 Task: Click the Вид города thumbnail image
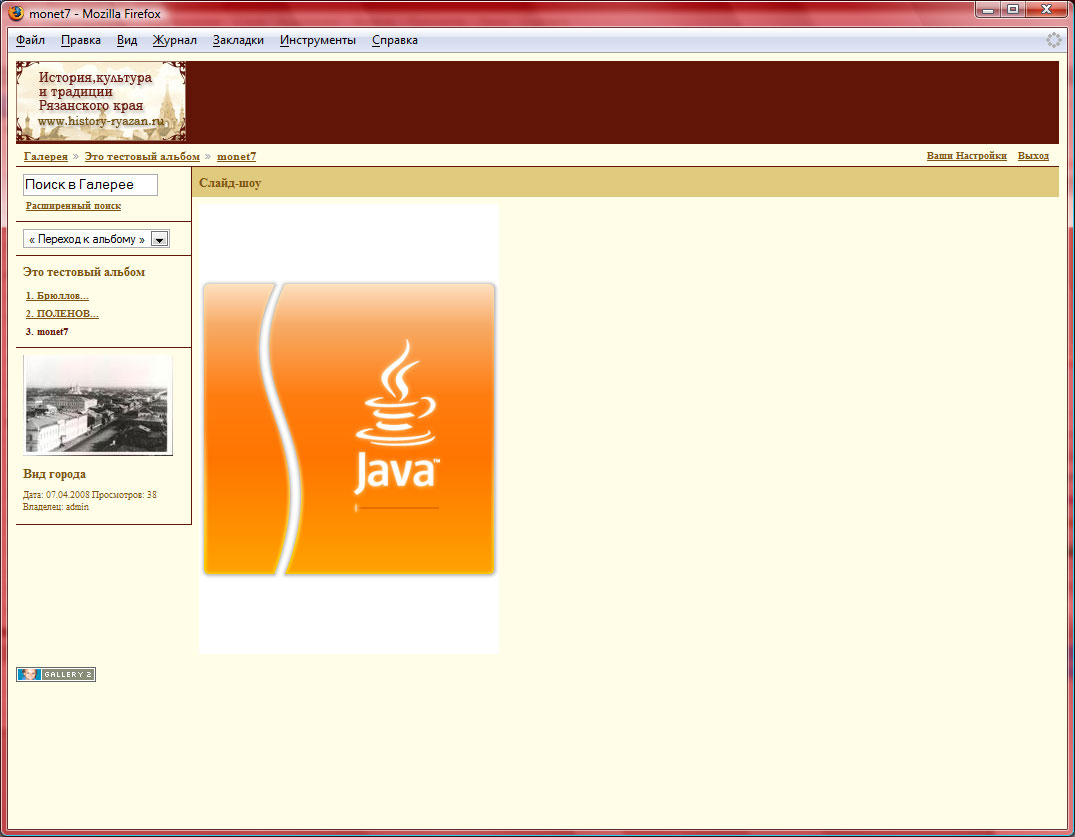[97, 404]
